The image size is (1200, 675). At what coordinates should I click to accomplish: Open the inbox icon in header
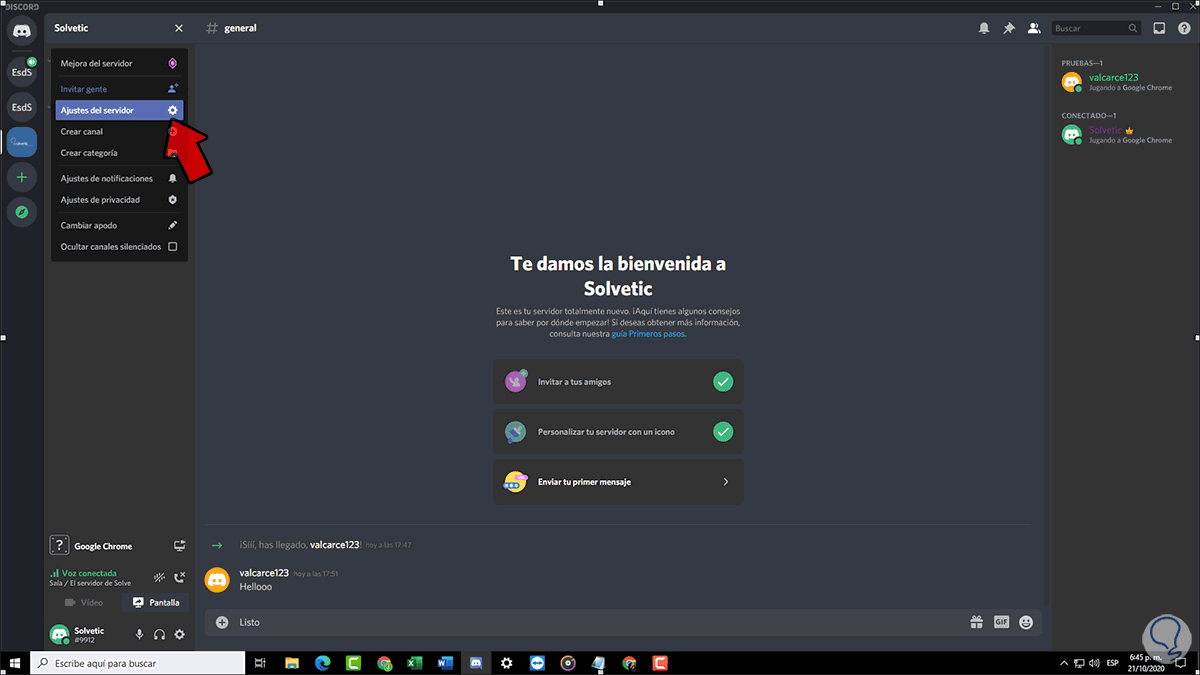(x=1159, y=28)
